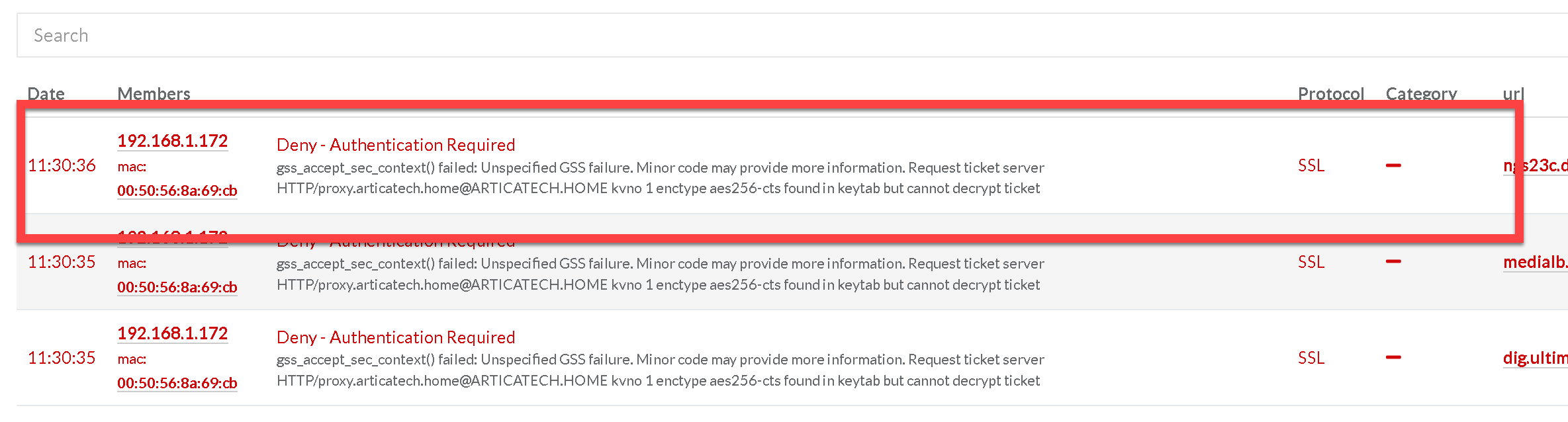Click the red dash icon in dig.ultim row
The width and height of the screenshot is (1568, 422).
(x=1393, y=358)
